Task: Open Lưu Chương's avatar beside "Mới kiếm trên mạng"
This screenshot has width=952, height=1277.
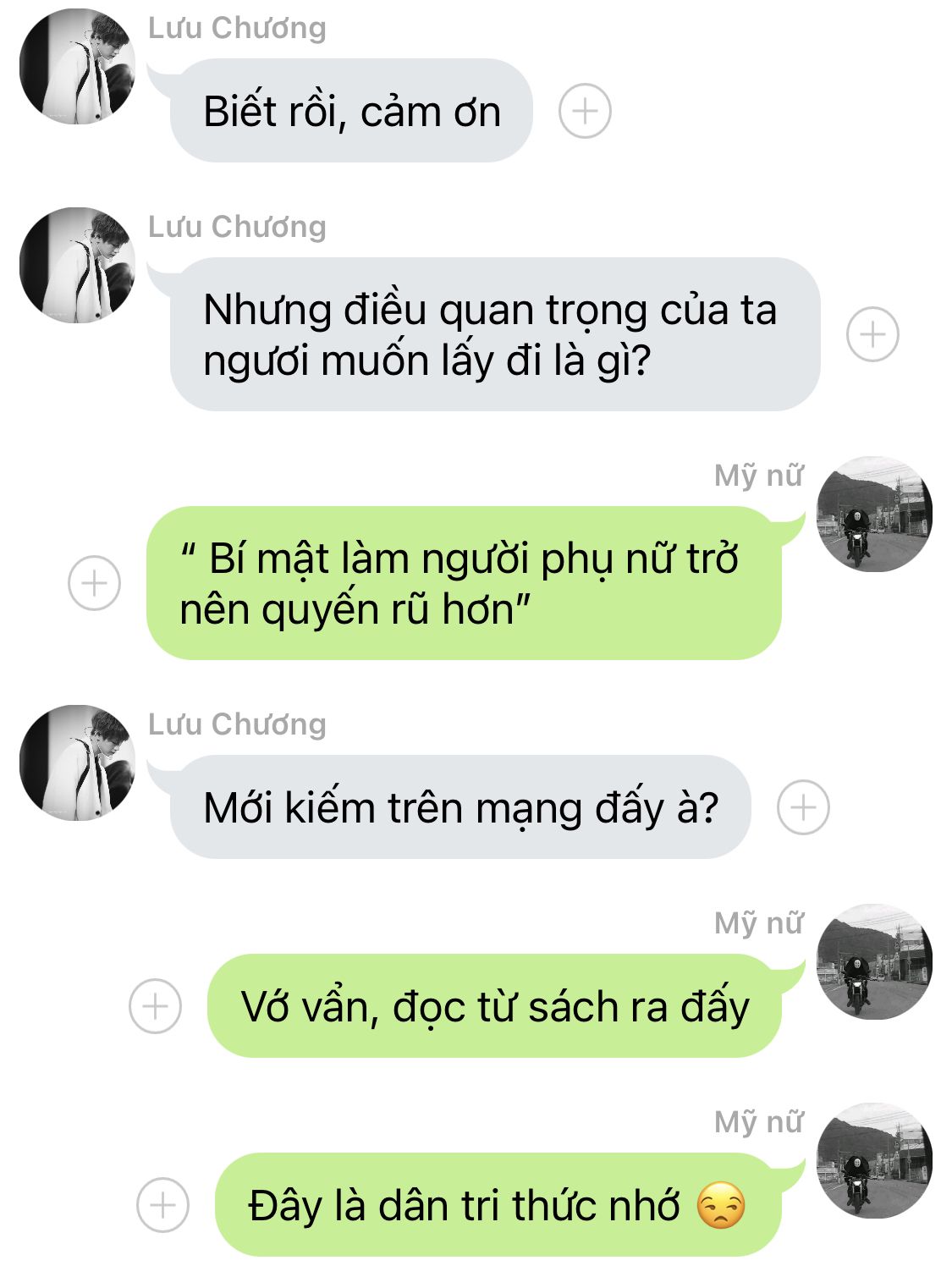Action: click(x=77, y=763)
